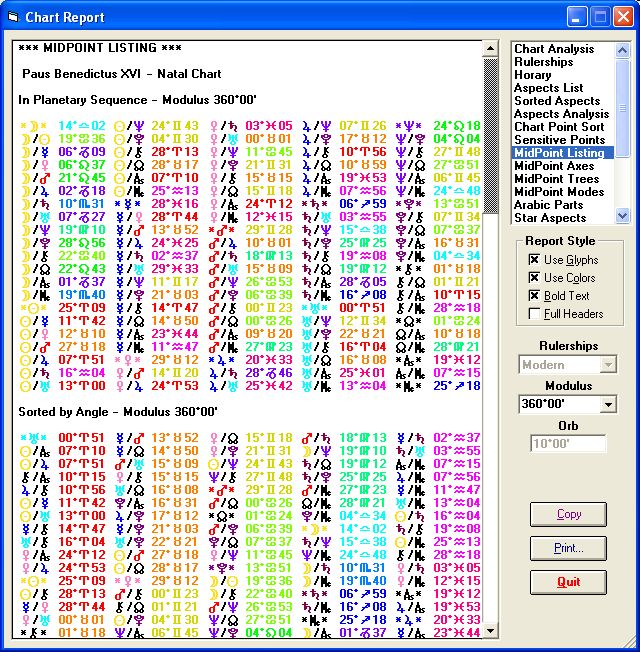Select Arabic Parts report type
This screenshot has width=640, height=652.
(548, 205)
